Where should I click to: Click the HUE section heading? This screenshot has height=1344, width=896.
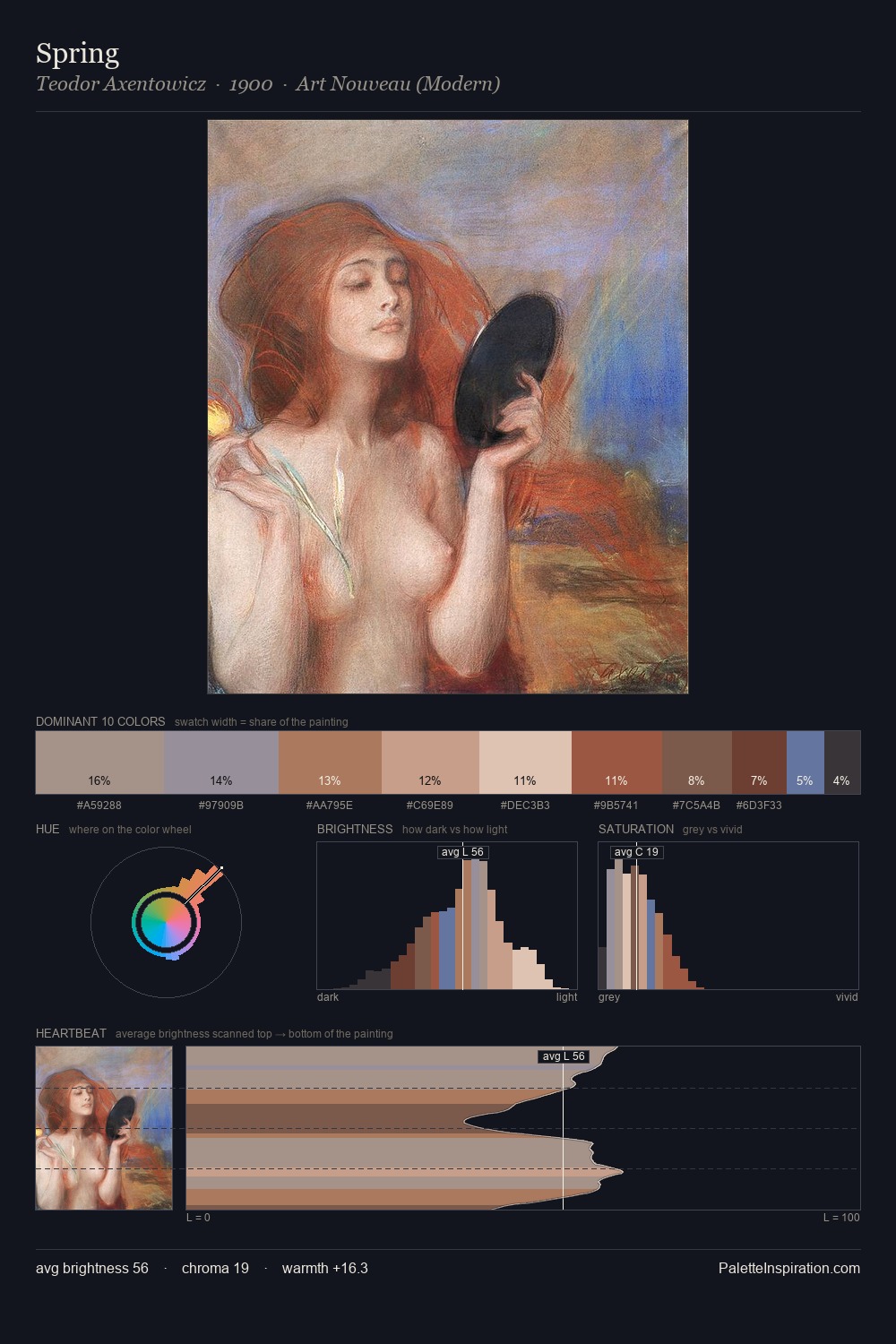[47, 829]
